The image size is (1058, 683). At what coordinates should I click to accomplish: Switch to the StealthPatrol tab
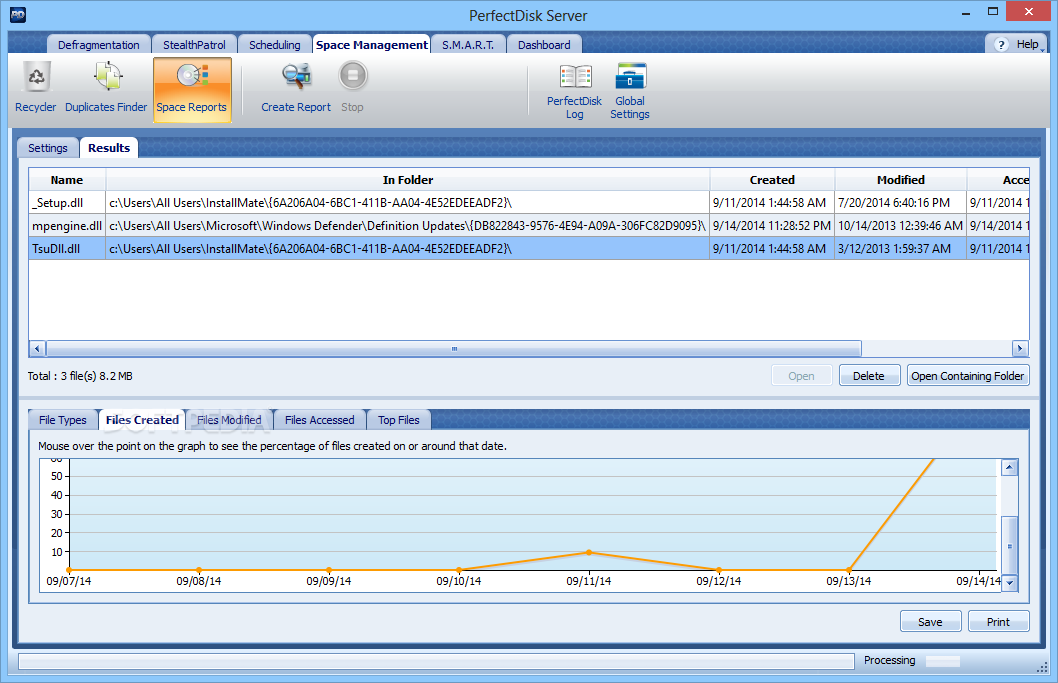[194, 45]
